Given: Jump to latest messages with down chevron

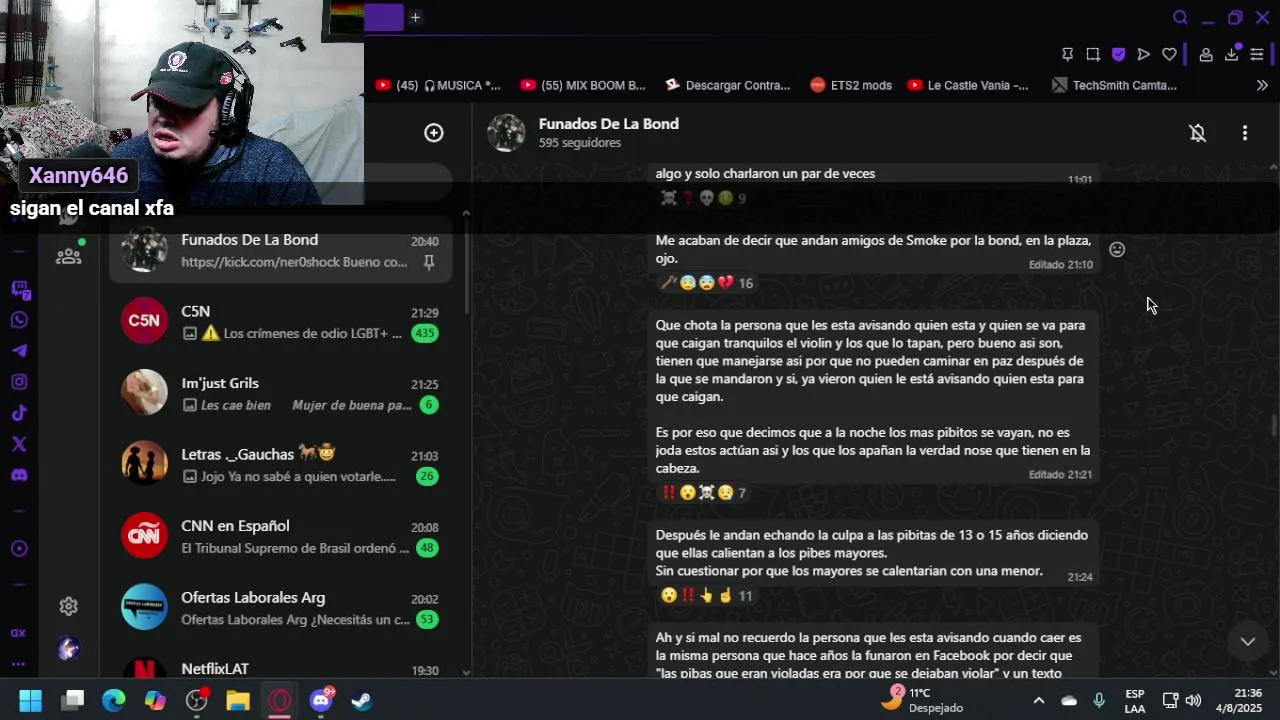Looking at the screenshot, I should 1248,642.
